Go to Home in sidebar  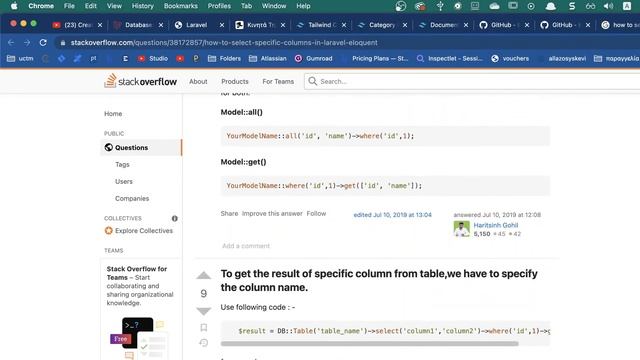coord(113,113)
